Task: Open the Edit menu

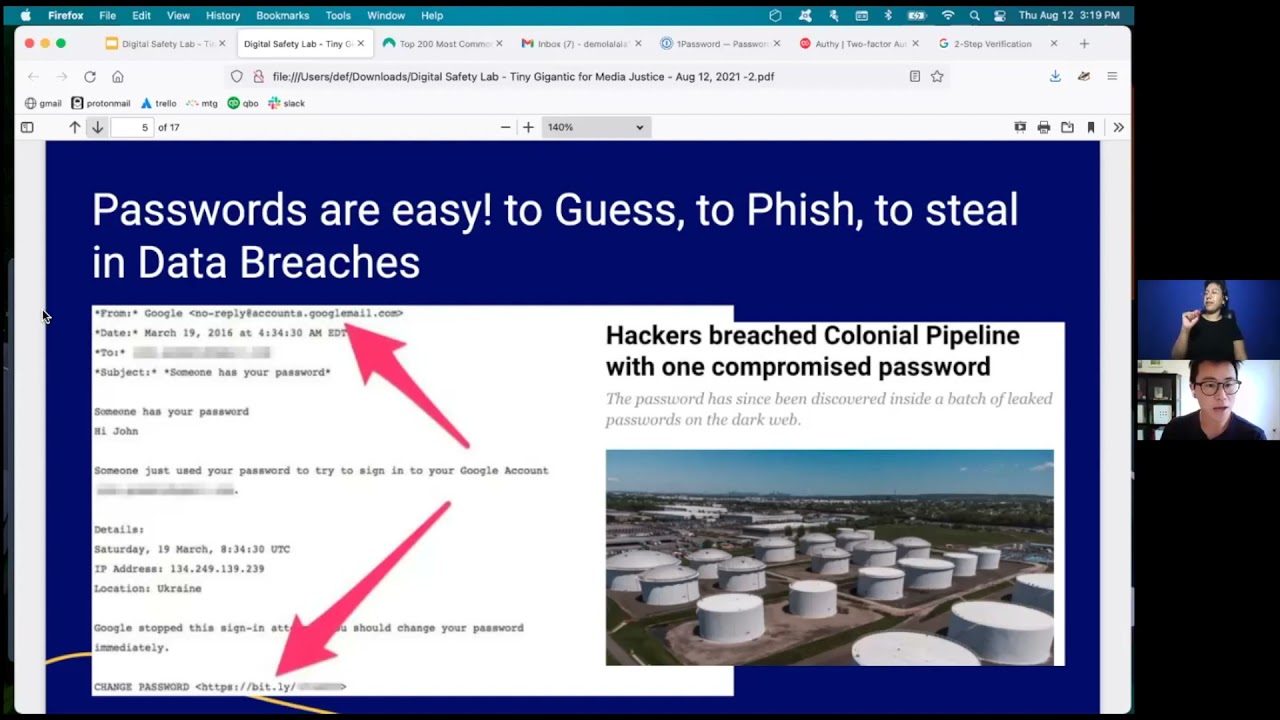Action: 141,15
